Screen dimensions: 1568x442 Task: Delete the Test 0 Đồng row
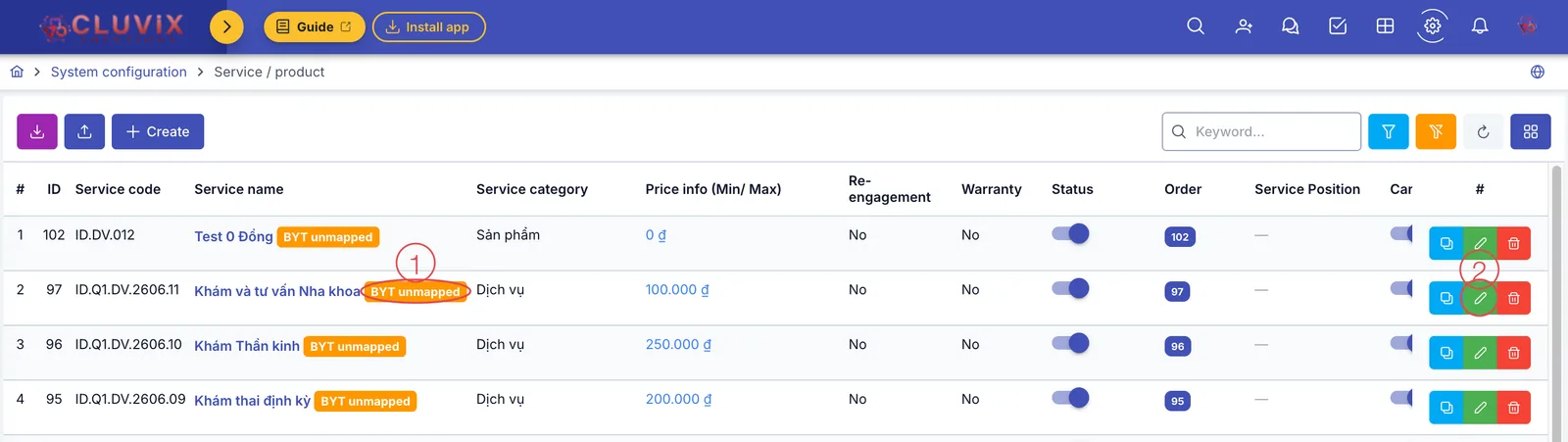[1513, 243]
